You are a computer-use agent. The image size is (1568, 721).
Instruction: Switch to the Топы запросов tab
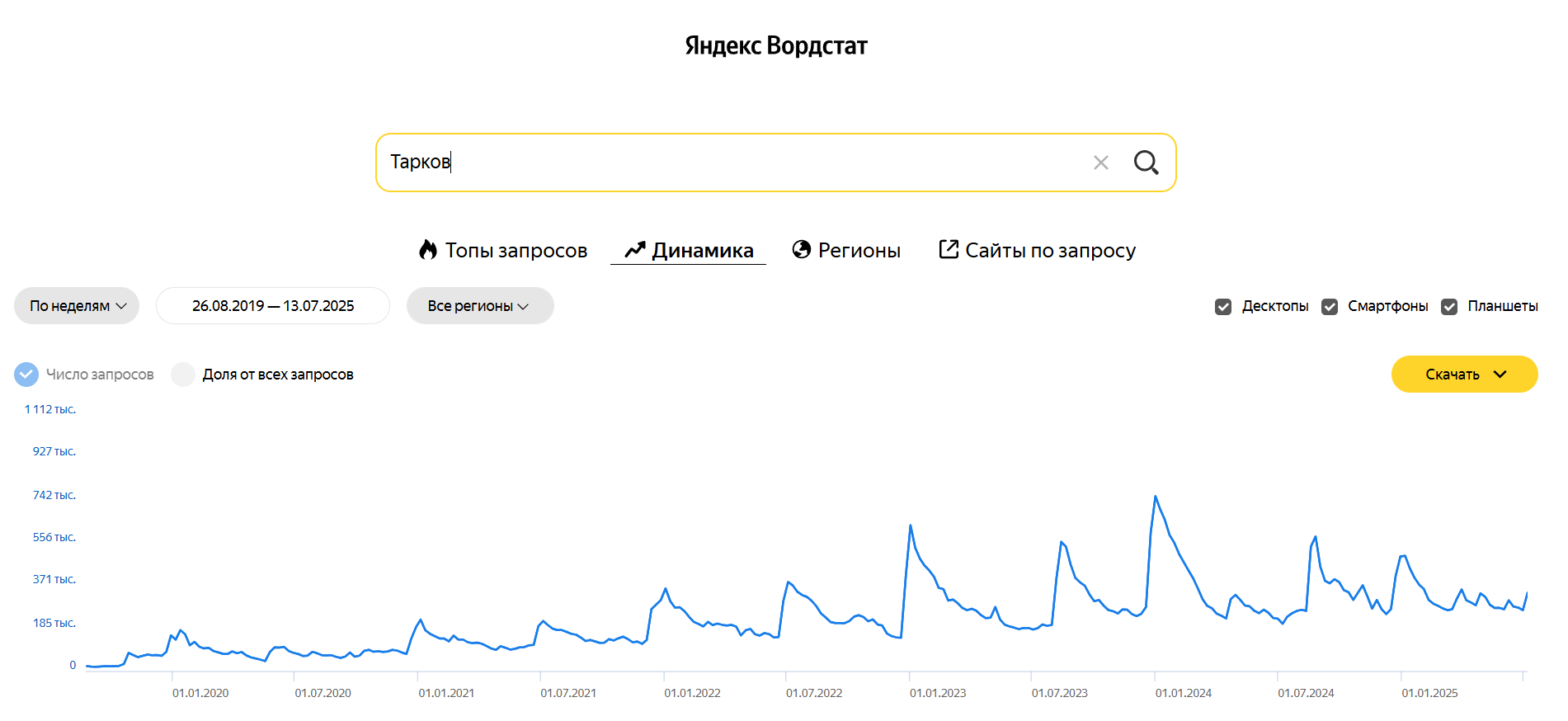tap(516, 250)
